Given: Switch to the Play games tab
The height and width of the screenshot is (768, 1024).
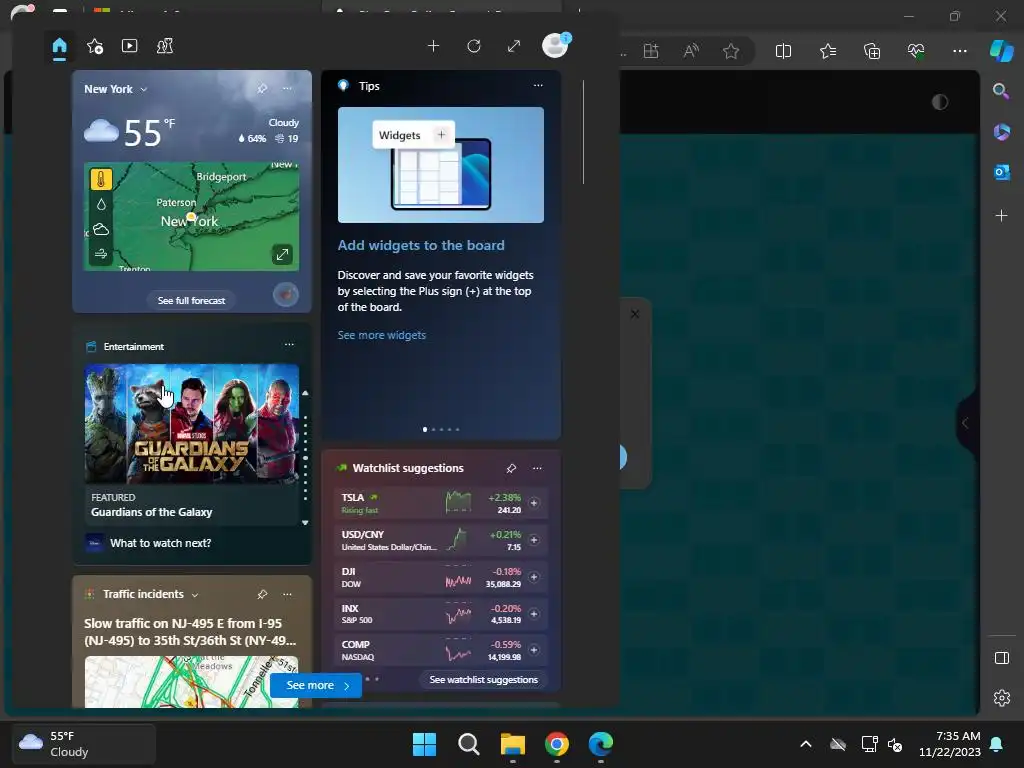Looking at the screenshot, I should pos(165,46).
